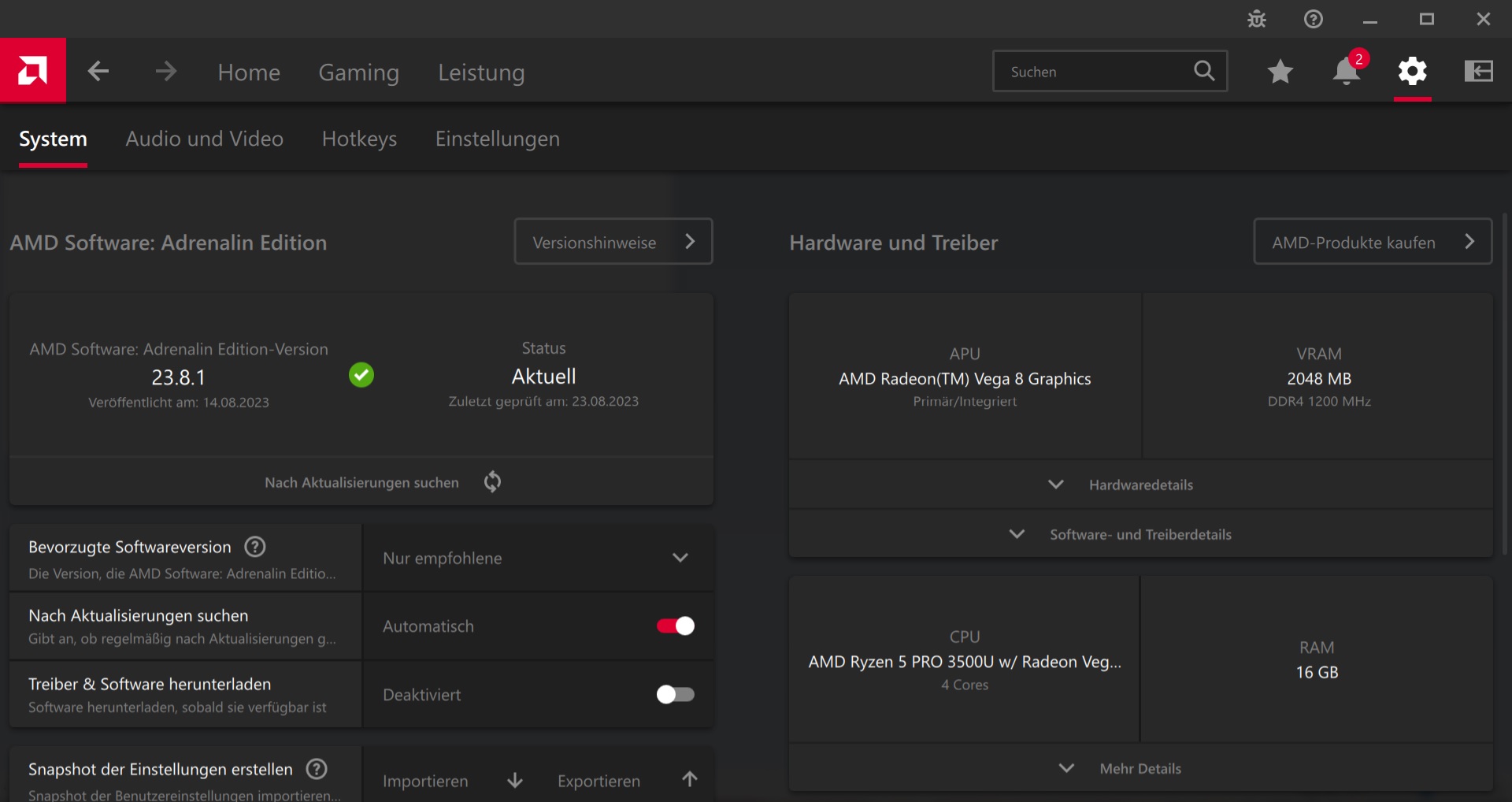Click Nach Aktualisierungen suchen button
Image resolution: width=1512 pixels, height=802 pixels.
[x=361, y=481]
